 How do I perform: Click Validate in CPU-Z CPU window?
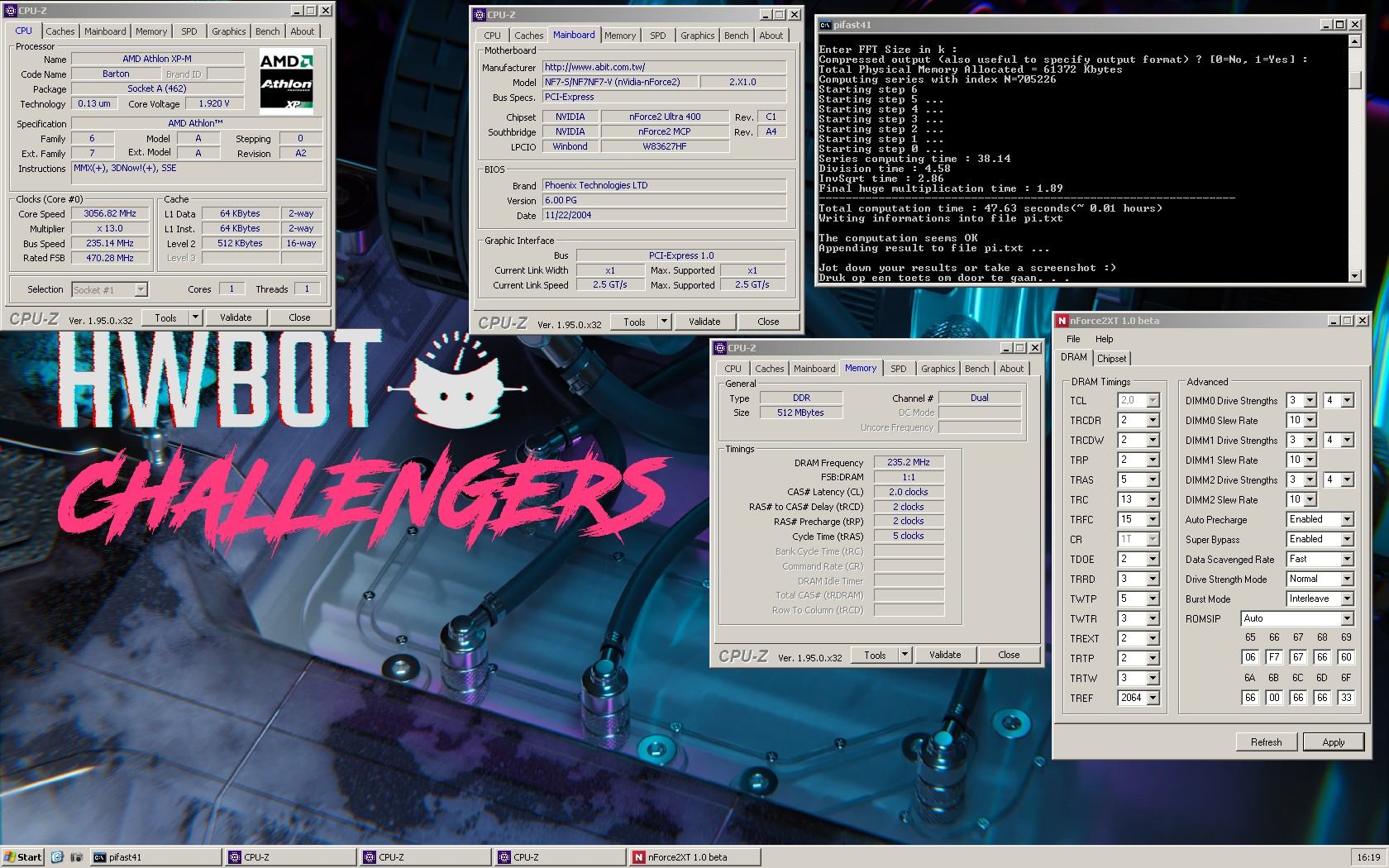(x=236, y=317)
